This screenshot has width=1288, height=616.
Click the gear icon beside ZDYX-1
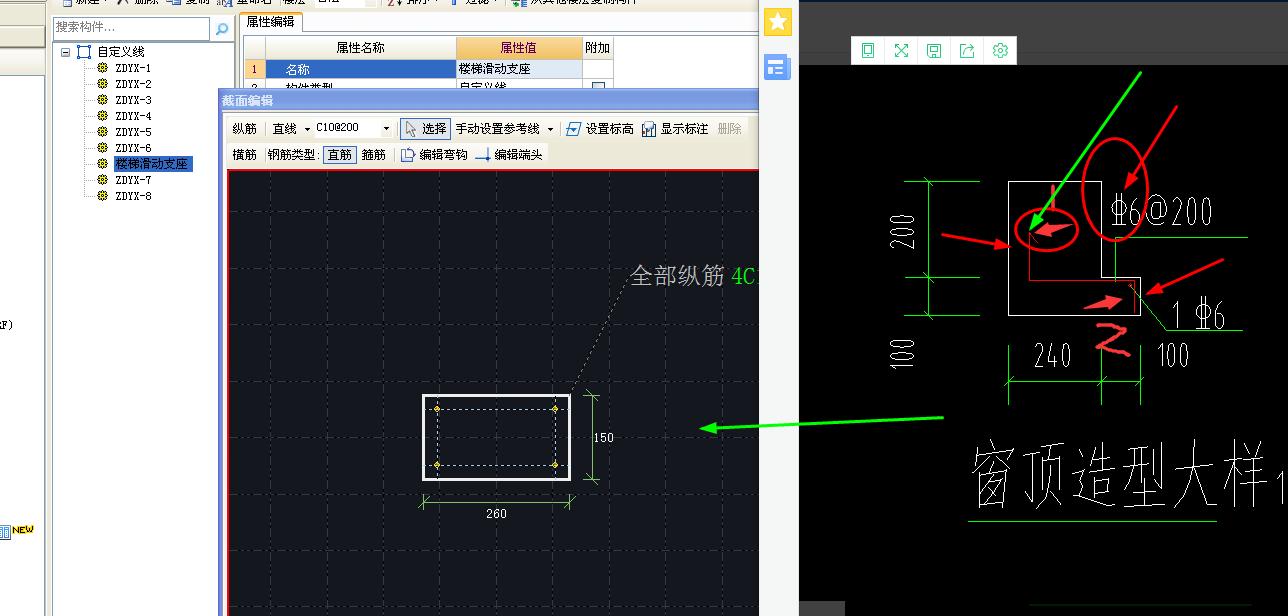[x=102, y=68]
